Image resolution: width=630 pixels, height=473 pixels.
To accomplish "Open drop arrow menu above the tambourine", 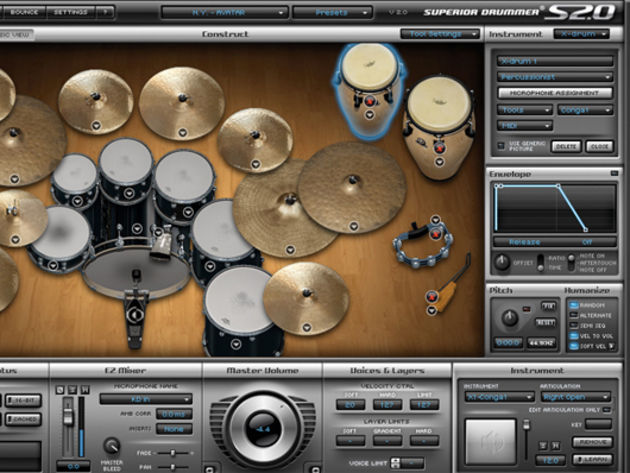I will pos(436,219).
